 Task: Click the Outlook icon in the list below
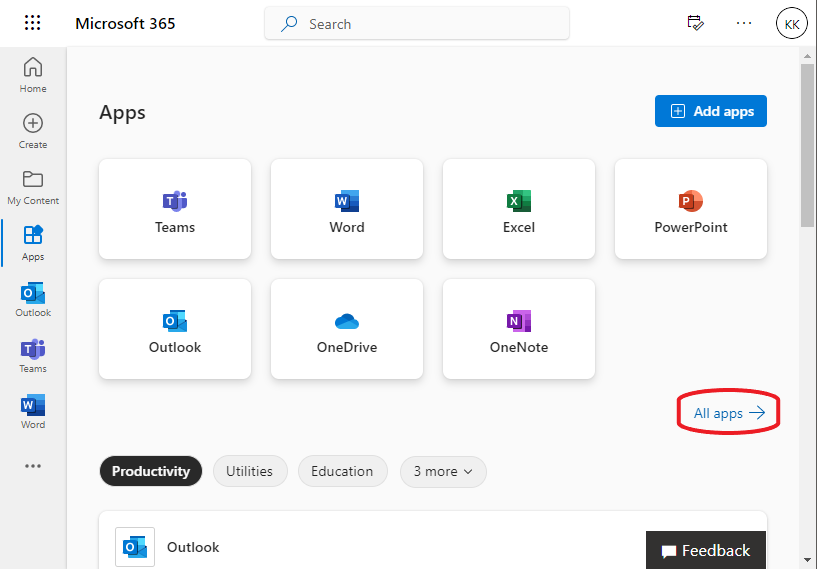click(135, 547)
